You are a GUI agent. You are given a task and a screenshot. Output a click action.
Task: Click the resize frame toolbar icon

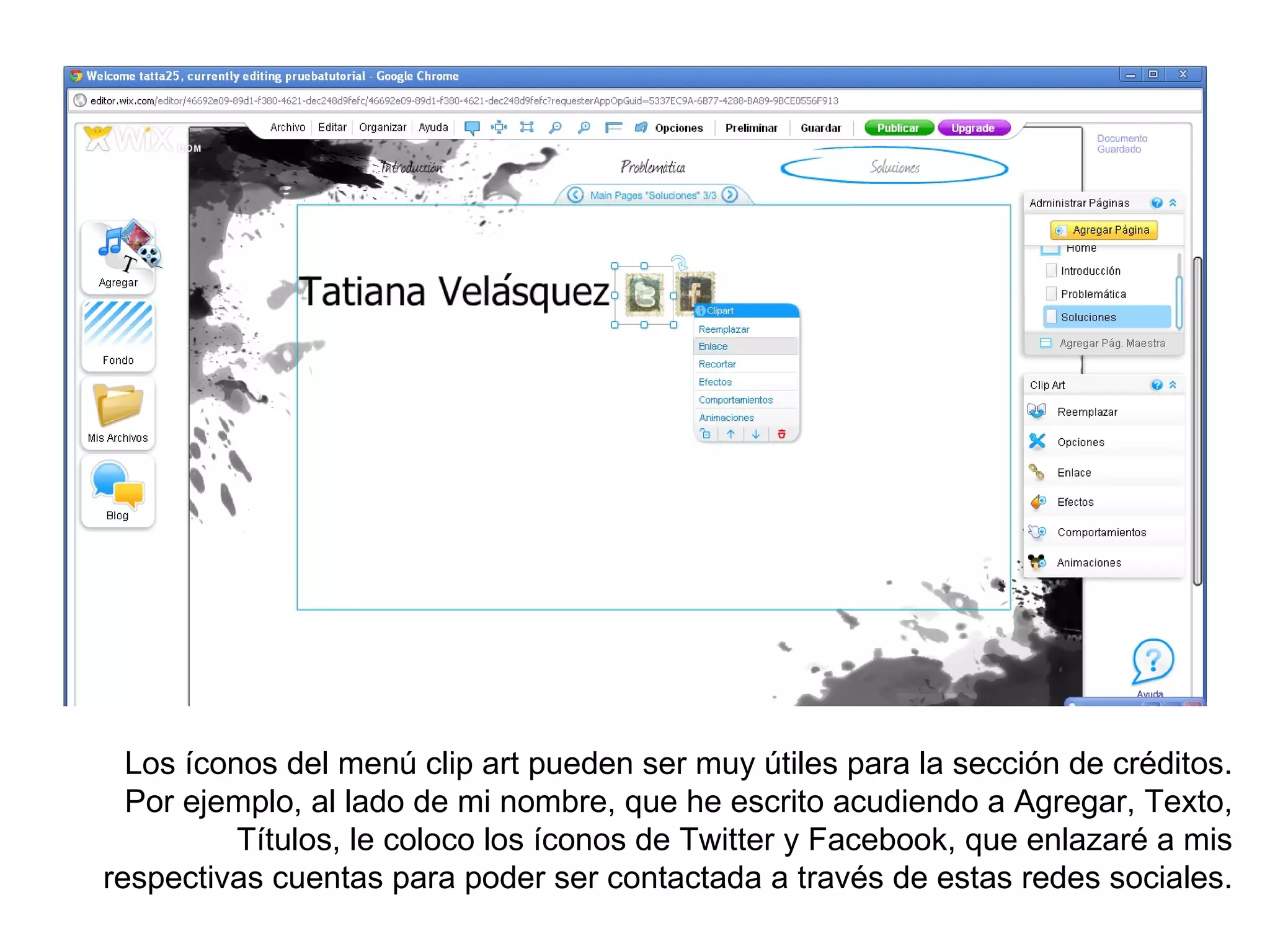(526, 127)
